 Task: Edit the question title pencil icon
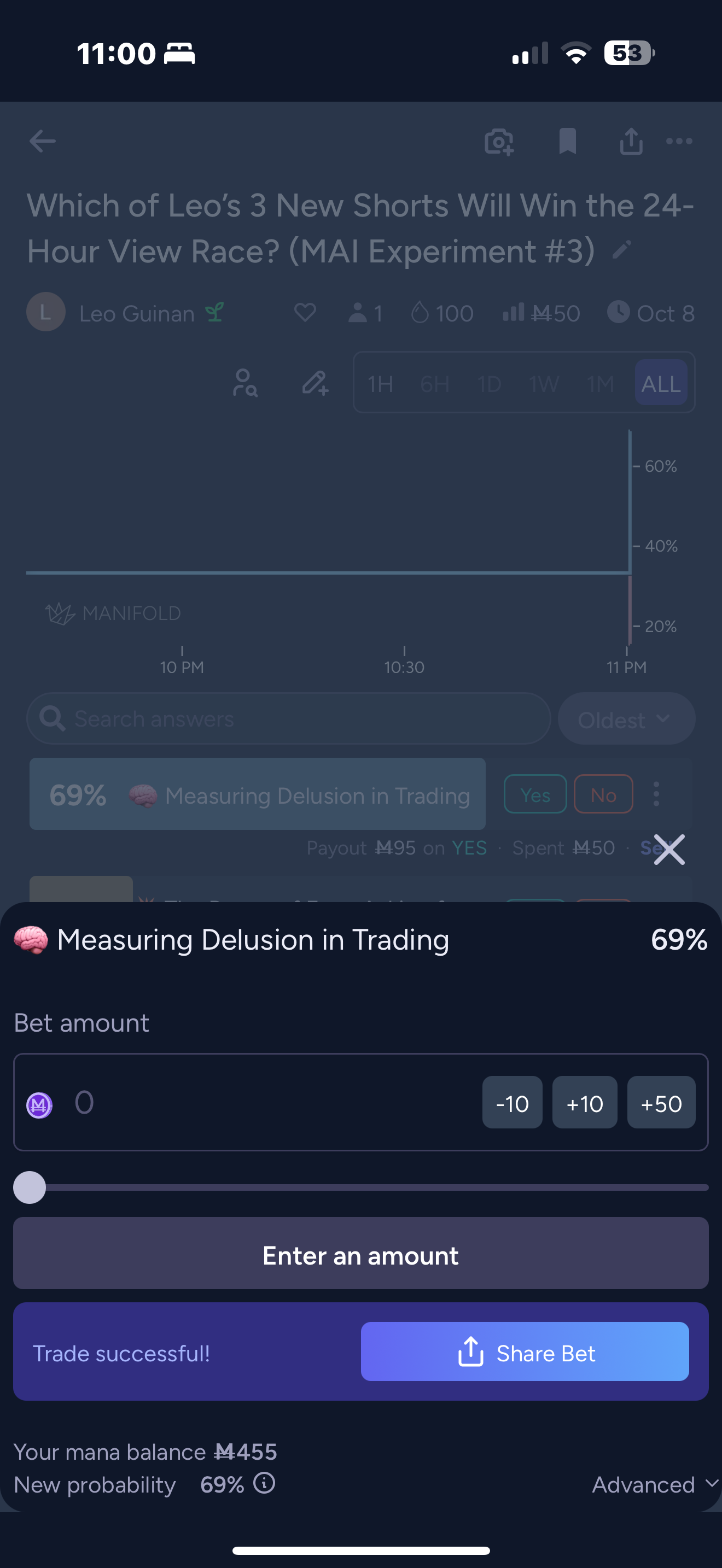[x=621, y=249]
